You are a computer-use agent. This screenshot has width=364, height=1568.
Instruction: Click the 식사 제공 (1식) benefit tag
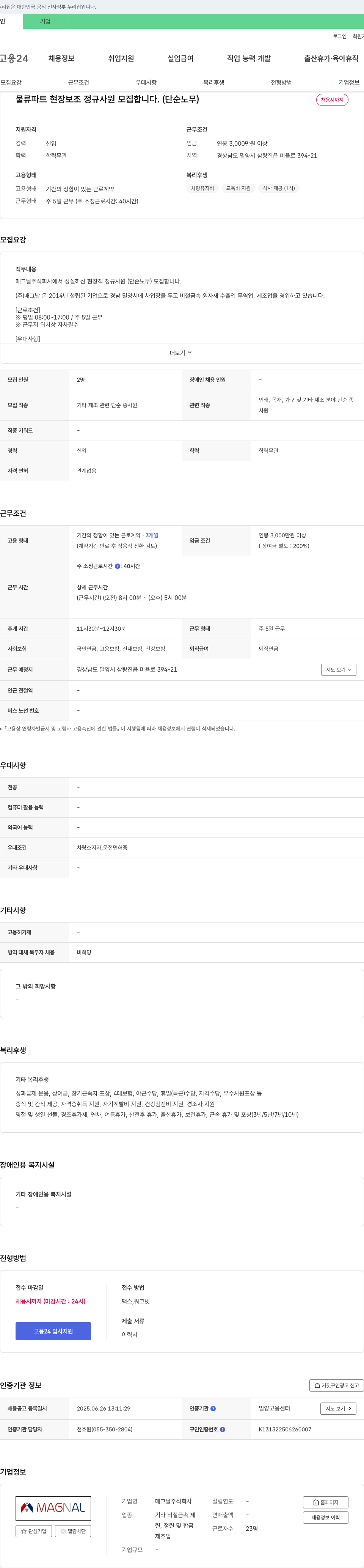279,188
